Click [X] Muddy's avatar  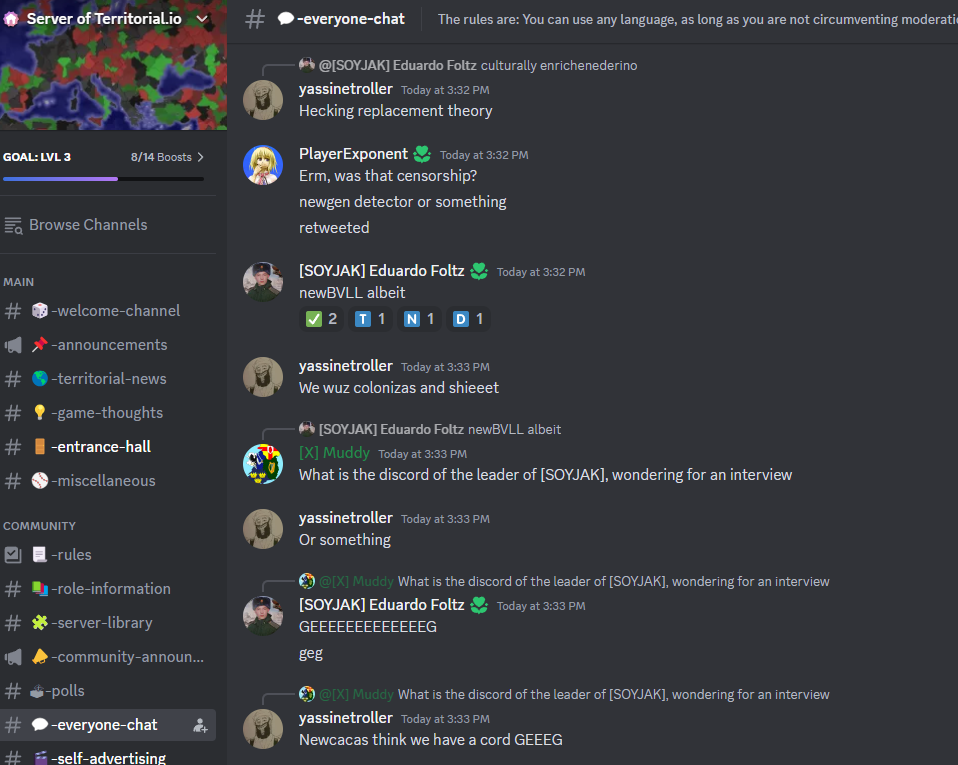(263, 464)
